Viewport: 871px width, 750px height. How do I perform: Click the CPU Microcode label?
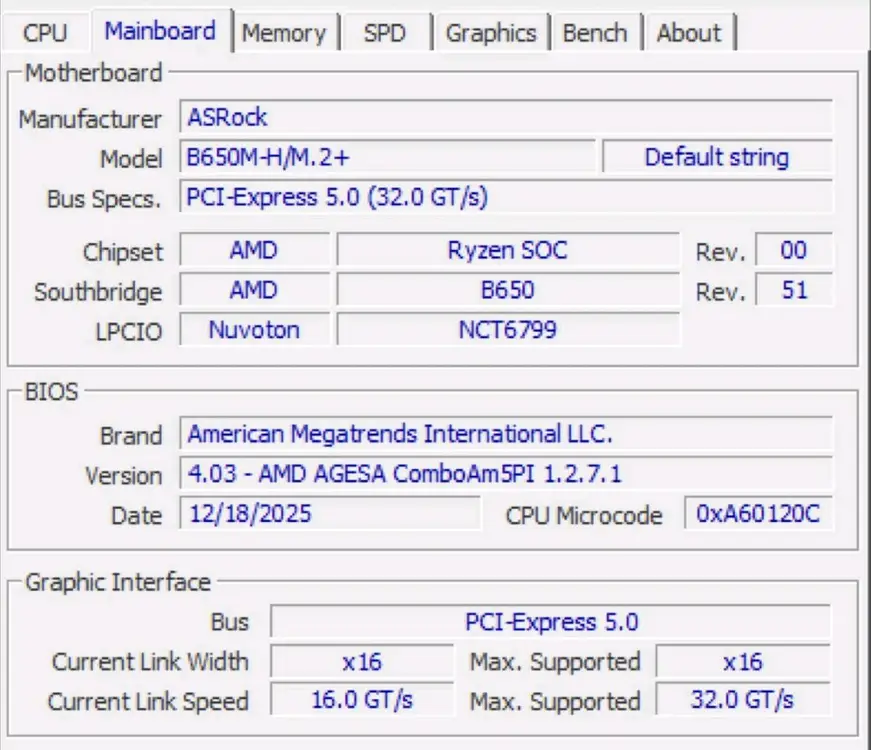pyautogui.click(x=584, y=516)
